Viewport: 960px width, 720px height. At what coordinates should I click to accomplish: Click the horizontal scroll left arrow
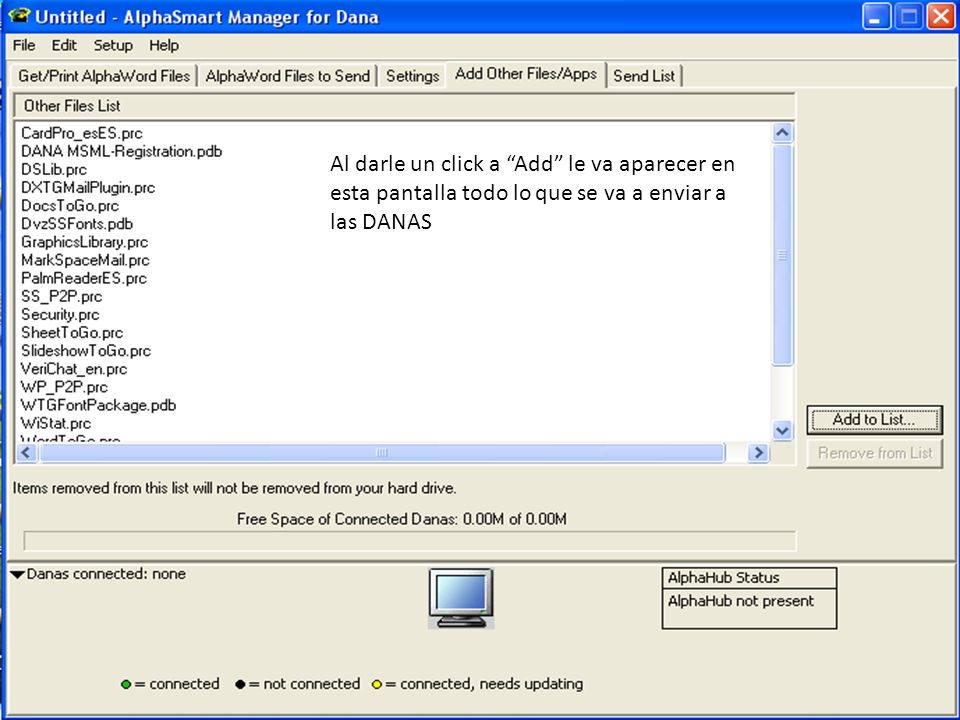tap(26, 453)
